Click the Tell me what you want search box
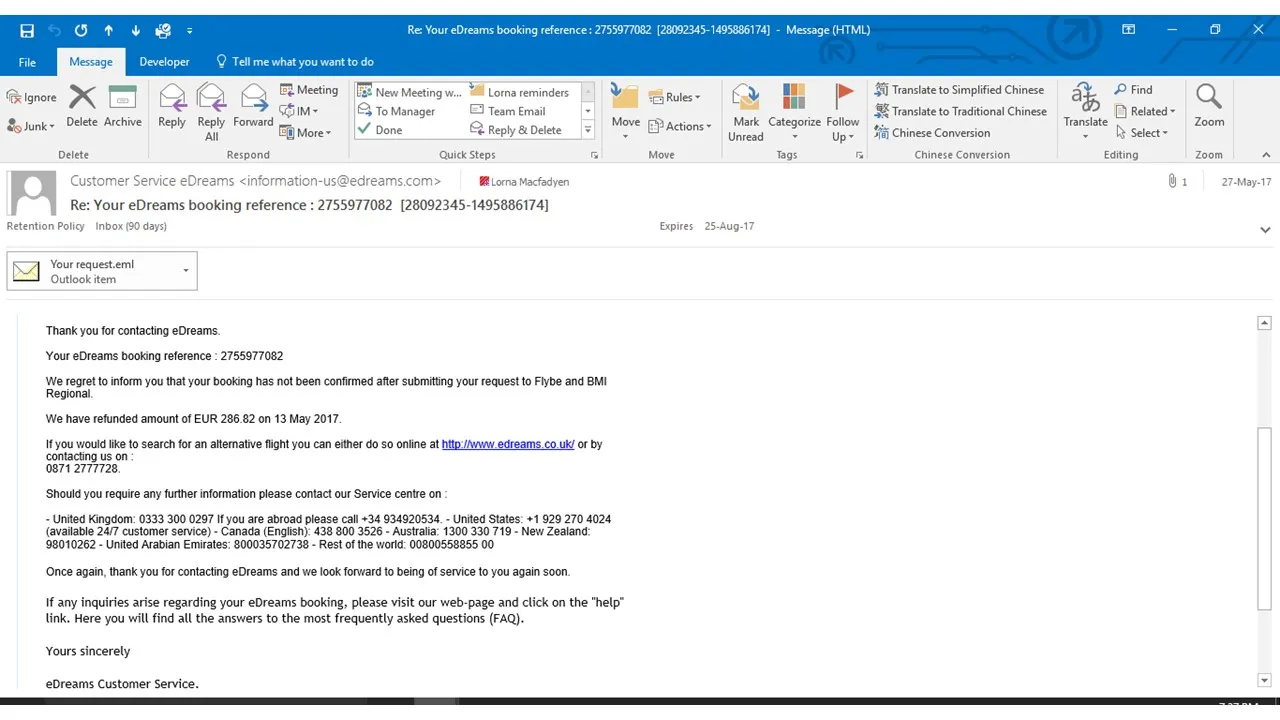Image resolution: width=1280 pixels, height=720 pixels. click(302, 62)
